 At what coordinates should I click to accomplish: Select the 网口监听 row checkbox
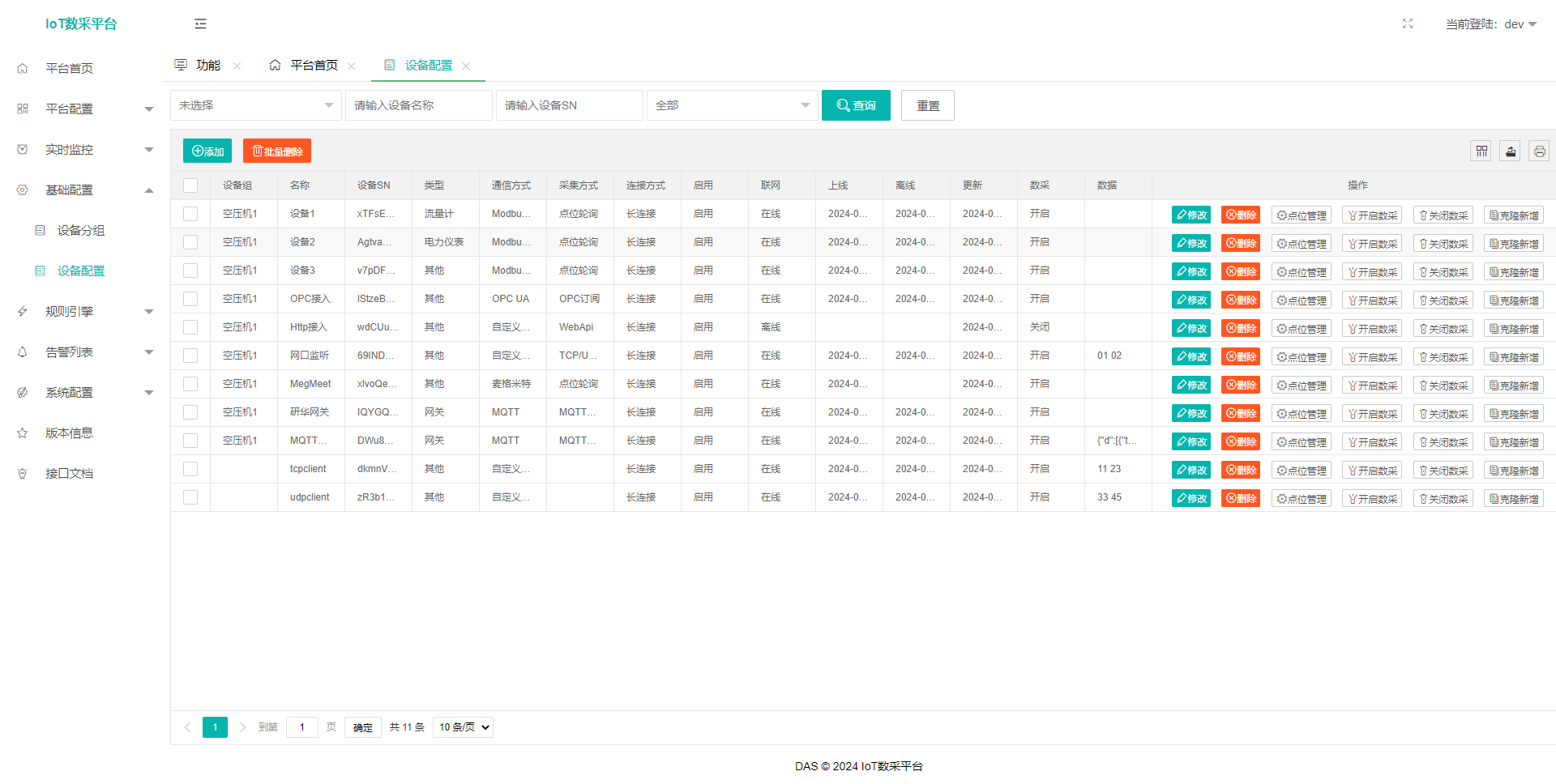pyautogui.click(x=190, y=356)
